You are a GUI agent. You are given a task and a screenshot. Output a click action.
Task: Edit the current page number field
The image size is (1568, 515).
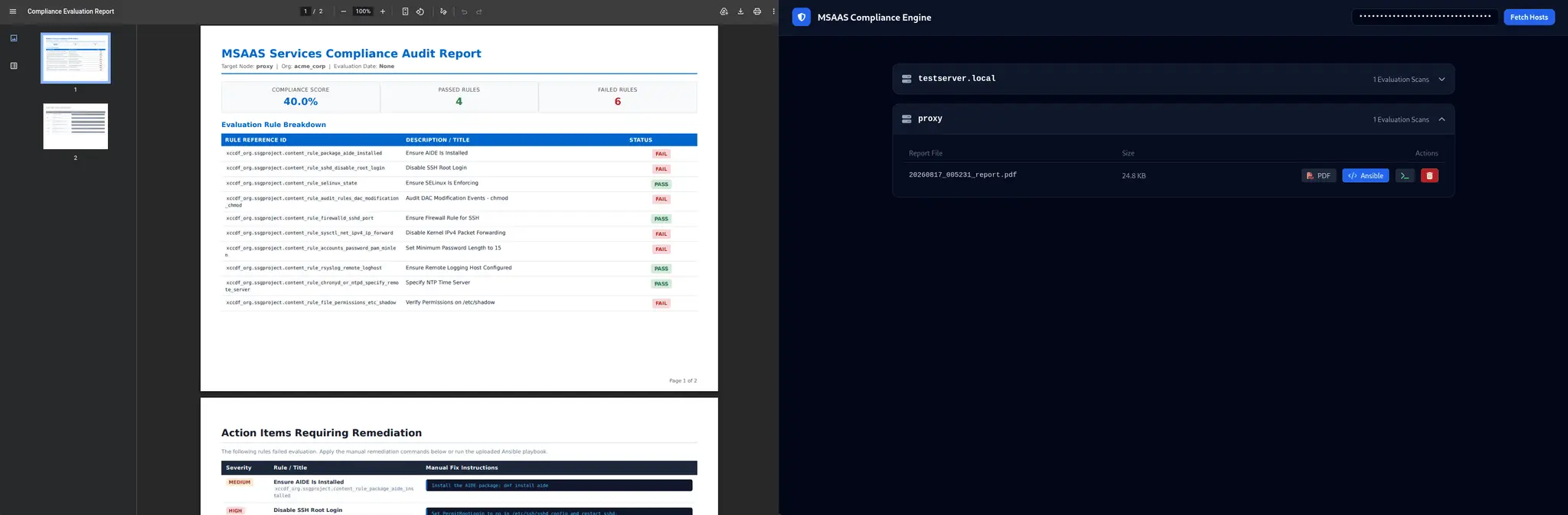[x=305, y=11]
